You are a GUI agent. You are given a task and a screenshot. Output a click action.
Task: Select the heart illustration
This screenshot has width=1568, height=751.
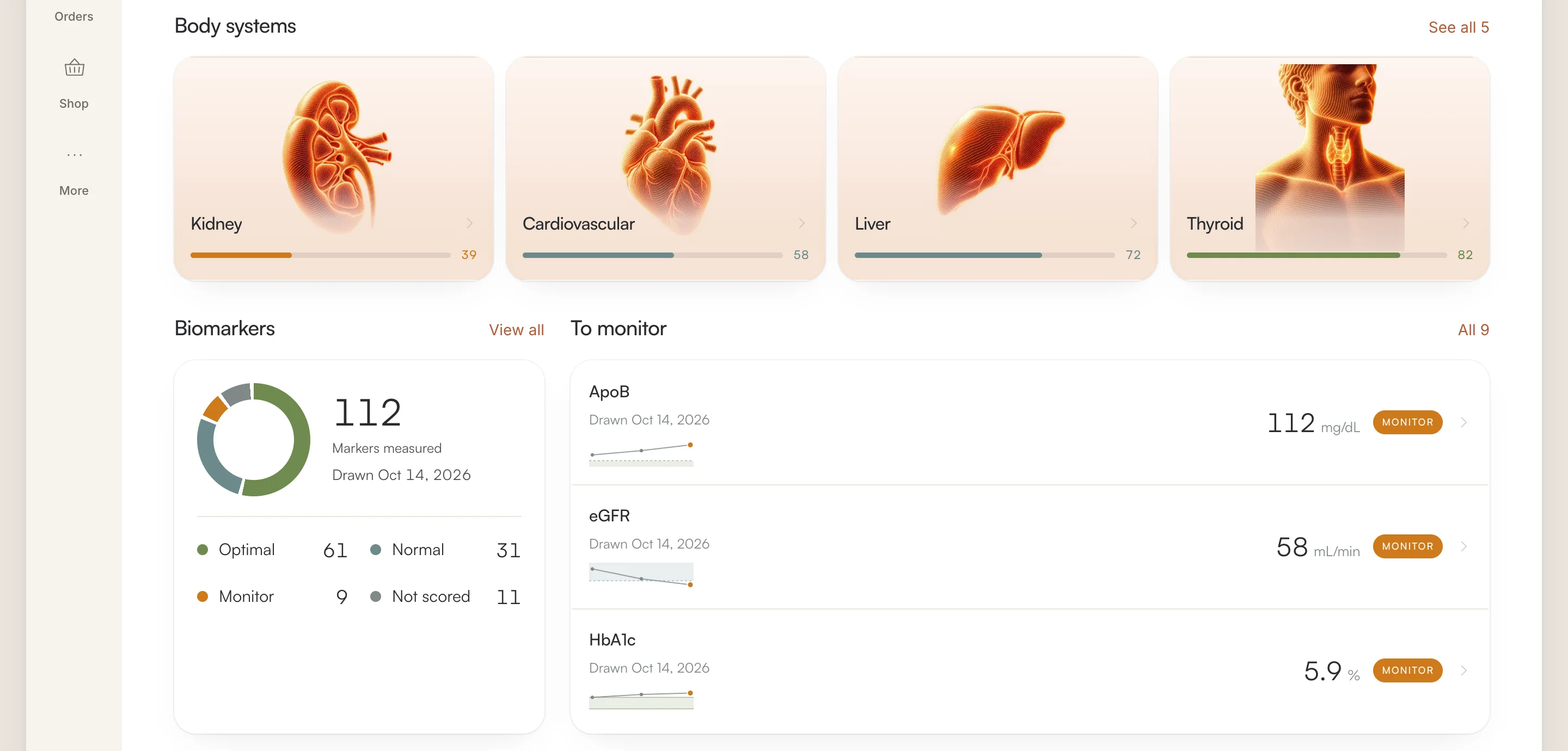[x=669, y=155]
